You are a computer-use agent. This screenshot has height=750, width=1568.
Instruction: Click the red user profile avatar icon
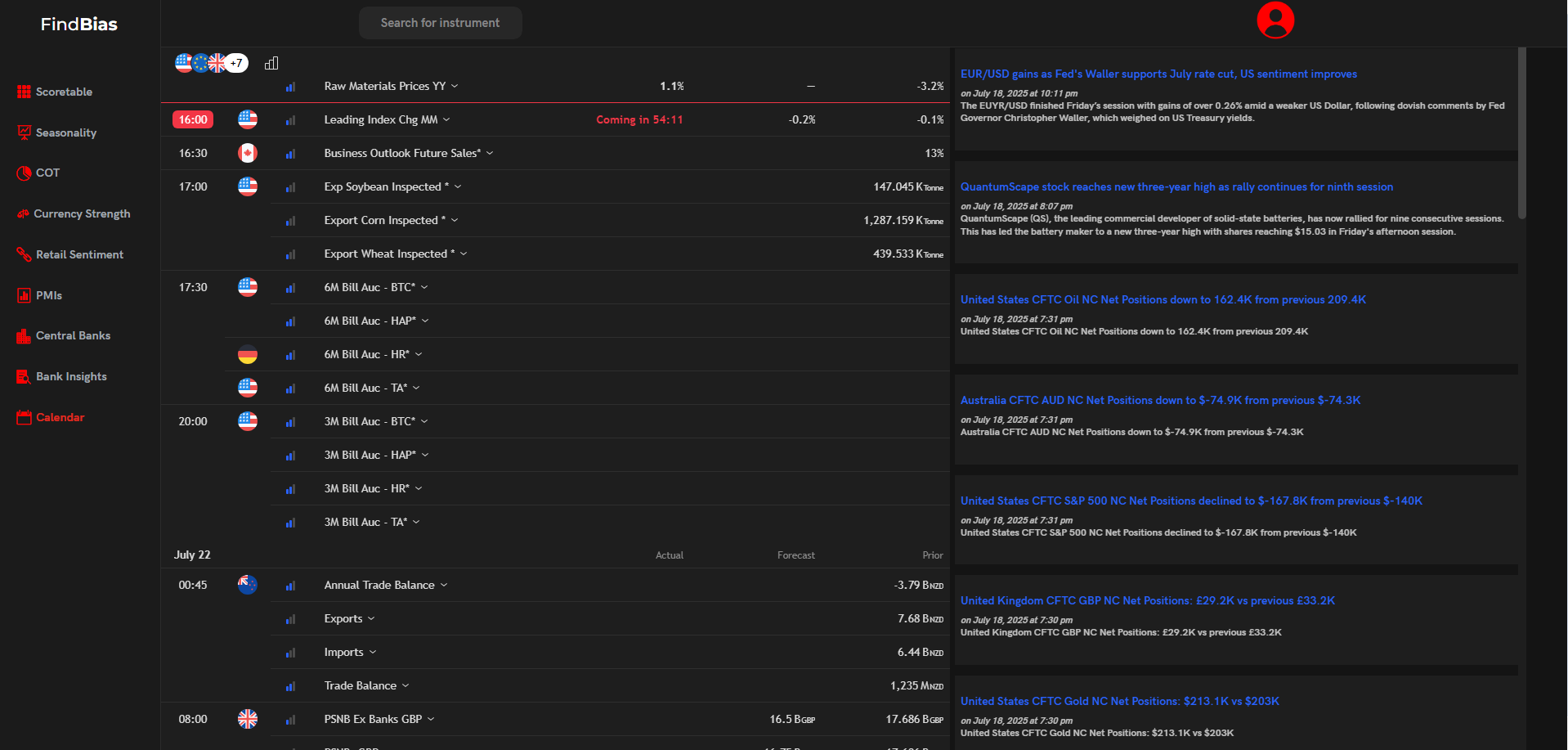(1275, 20)
